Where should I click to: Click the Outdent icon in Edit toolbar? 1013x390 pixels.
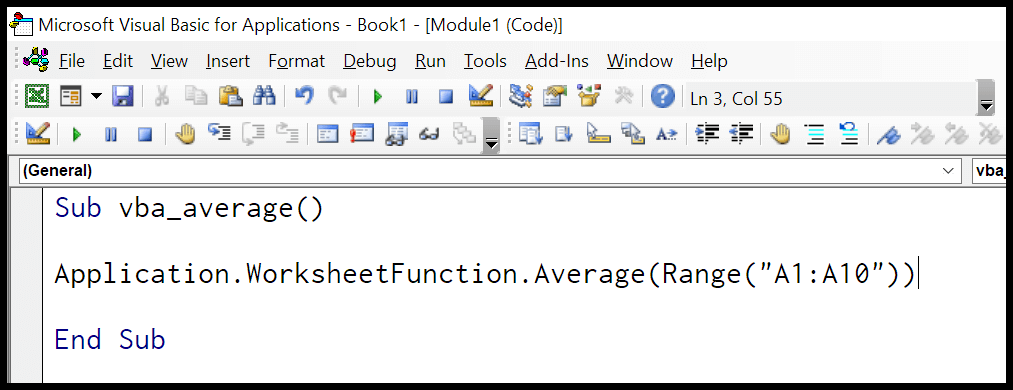coord(741,134)
